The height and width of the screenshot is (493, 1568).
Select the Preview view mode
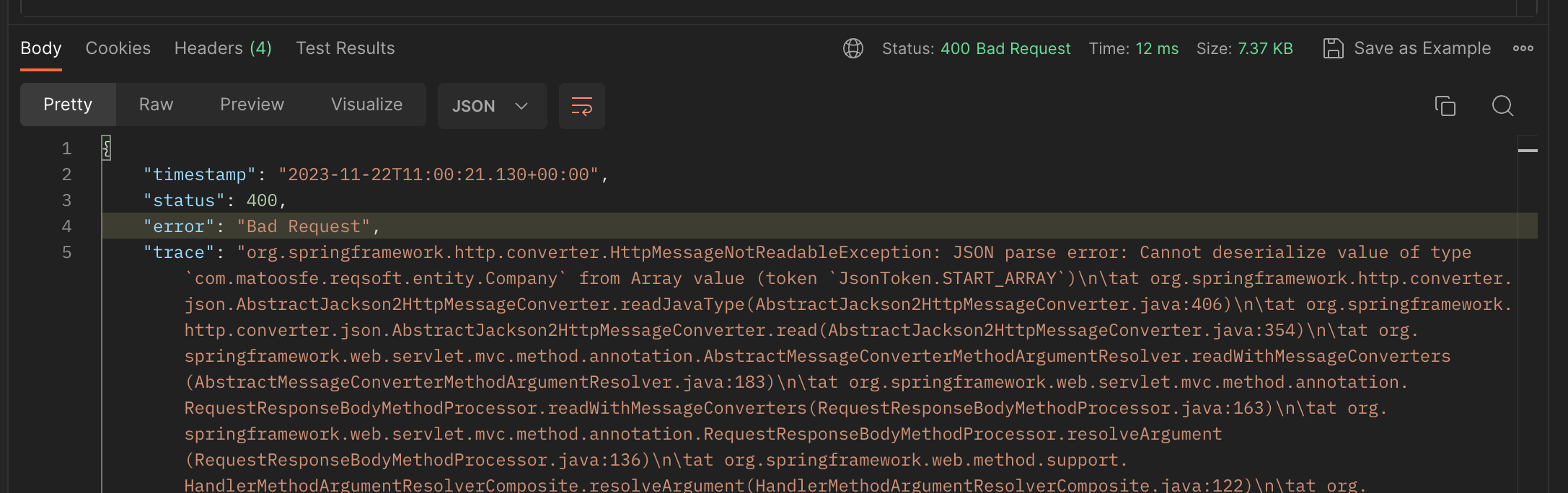(252, 105)
